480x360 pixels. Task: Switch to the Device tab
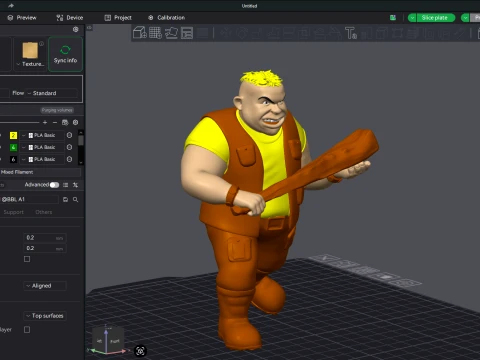point(70,18)
